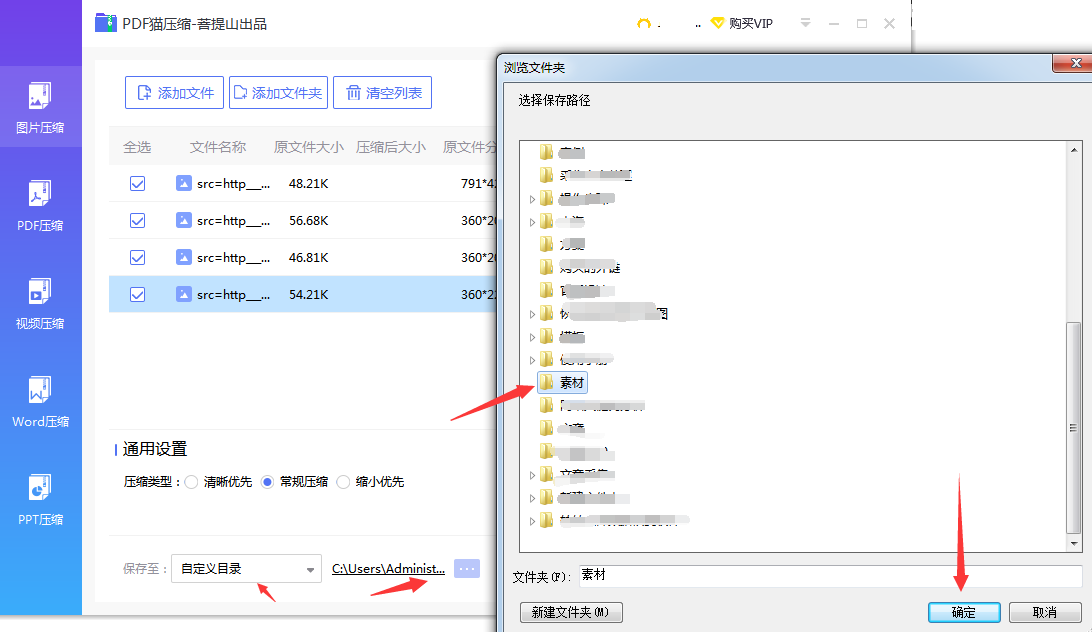Switch to PDF压缩 in sidebar
Viewport: 1092px width, 632px height.
point(40,206)
